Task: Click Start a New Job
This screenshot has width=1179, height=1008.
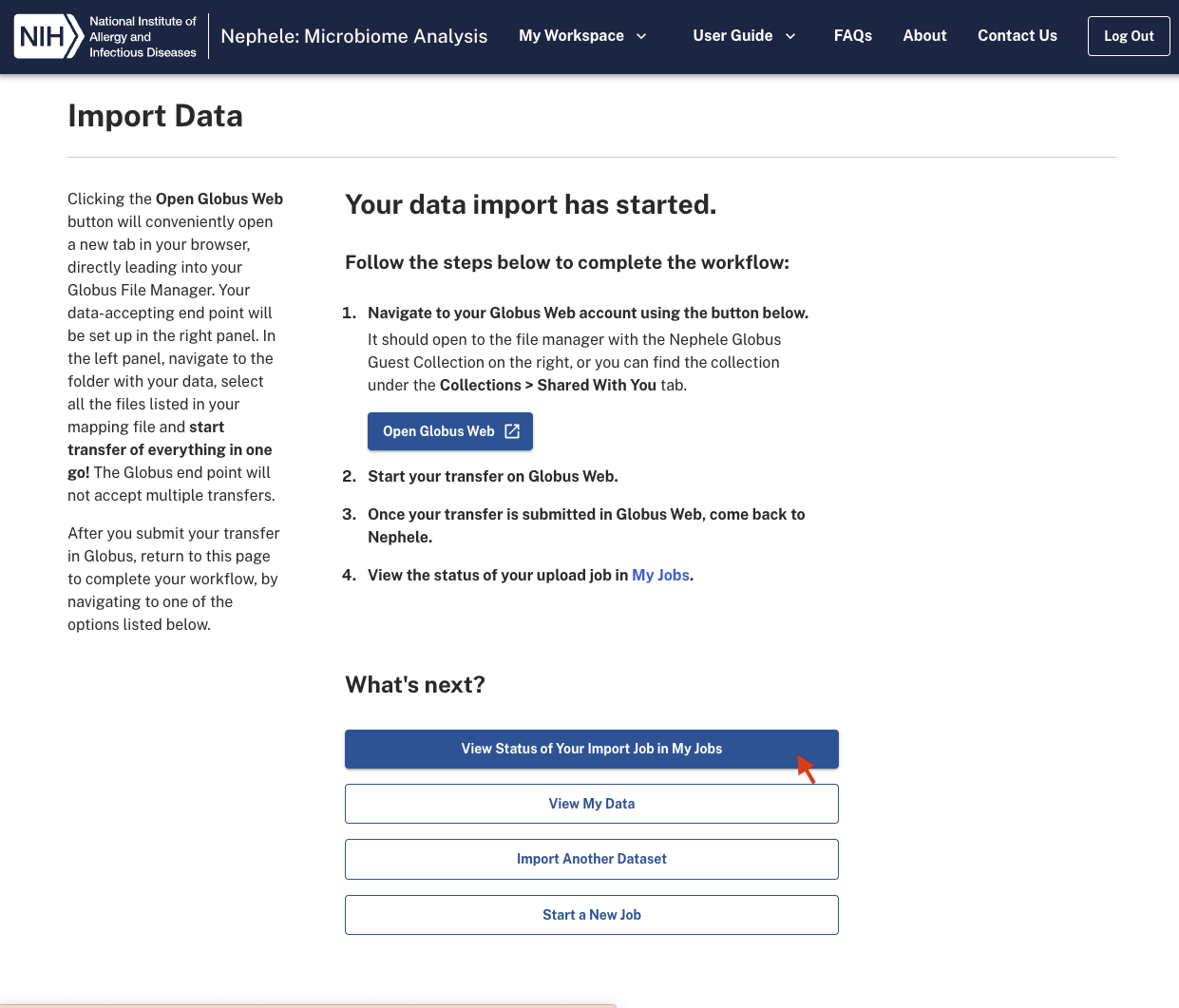Action: (591, 915)
